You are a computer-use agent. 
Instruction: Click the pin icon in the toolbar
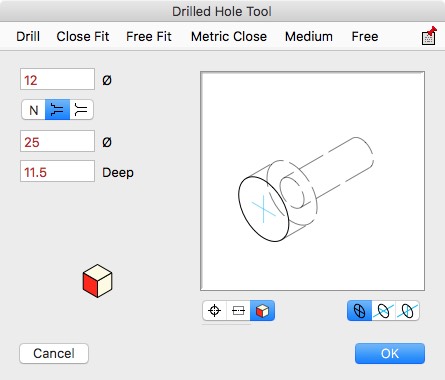pyautogui.click(x=429, y=36)
